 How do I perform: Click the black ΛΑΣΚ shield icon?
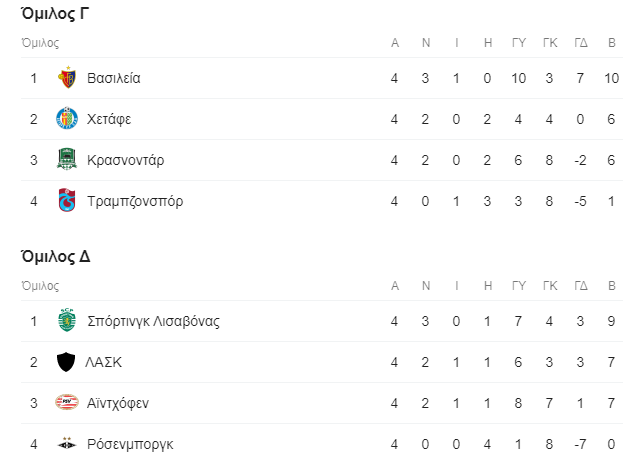[66, 362]
